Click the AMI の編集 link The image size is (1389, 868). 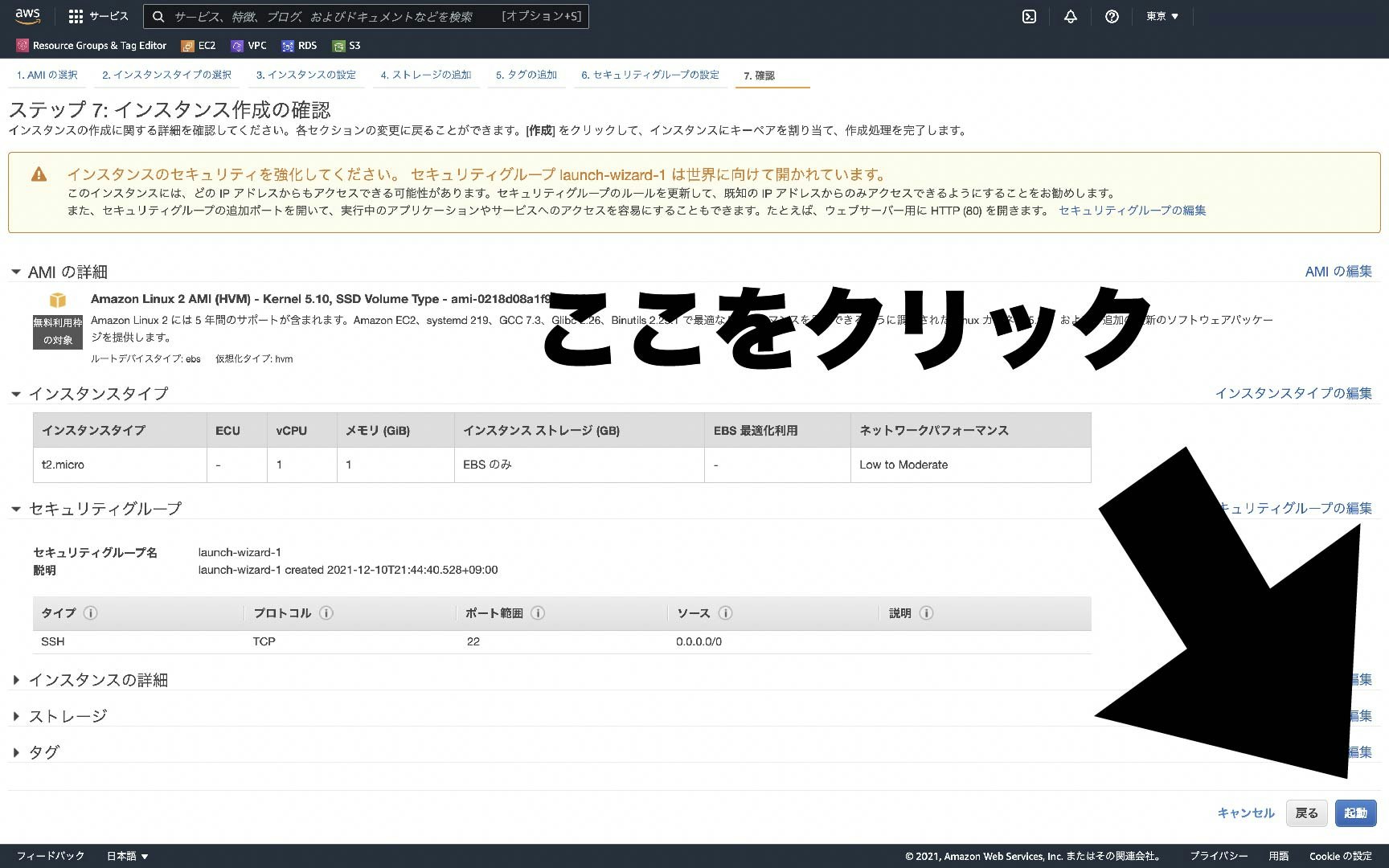[x=1338, y=272]
